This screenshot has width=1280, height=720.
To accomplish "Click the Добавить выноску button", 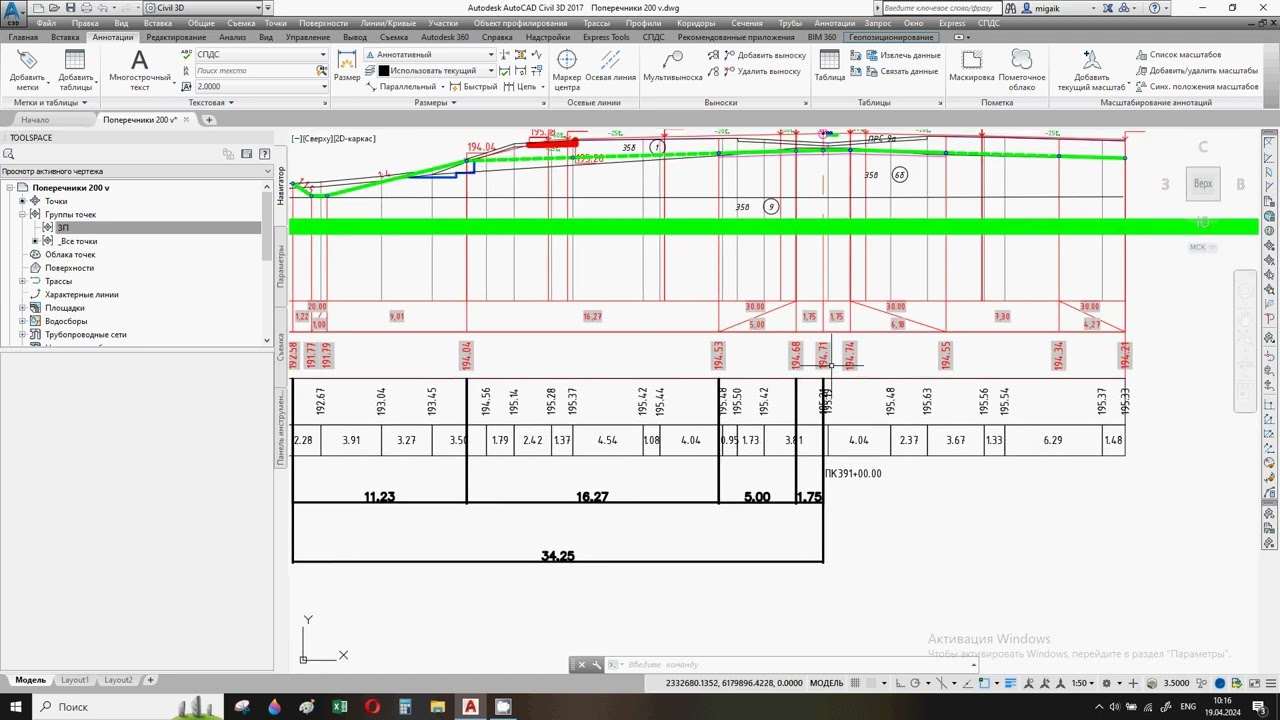I will click(763, 56).
